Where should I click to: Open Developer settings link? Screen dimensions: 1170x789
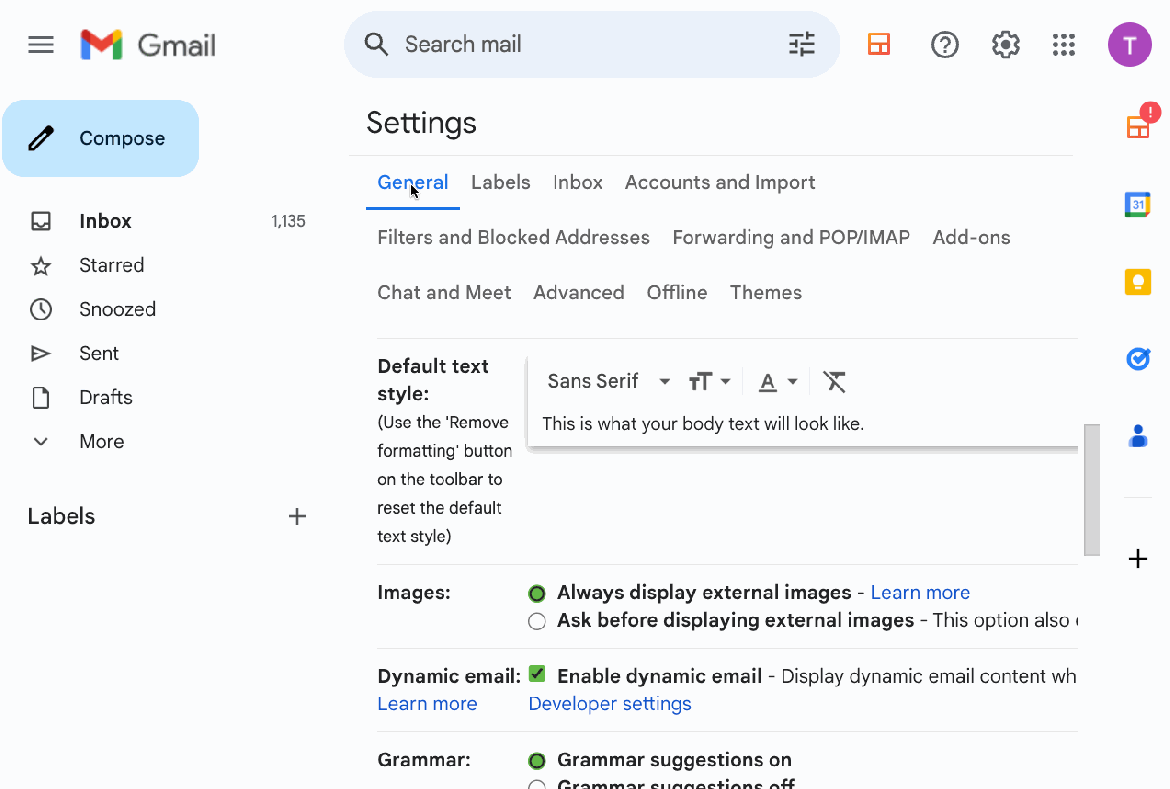point(610,704)
